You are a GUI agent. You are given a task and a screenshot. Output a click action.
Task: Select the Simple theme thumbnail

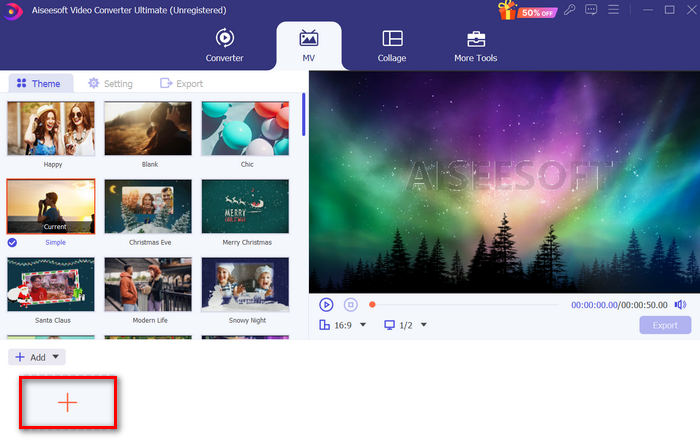coord(51,206)
